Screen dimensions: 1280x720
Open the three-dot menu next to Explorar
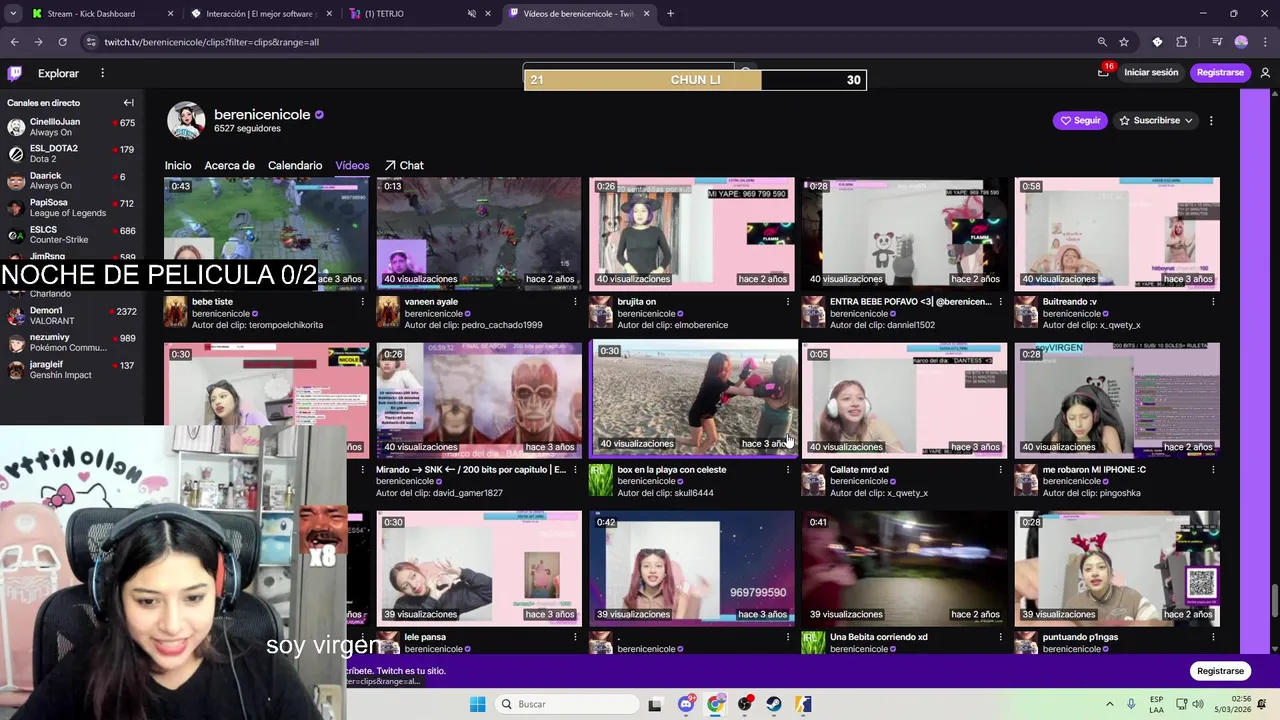(x=102, y=73)
